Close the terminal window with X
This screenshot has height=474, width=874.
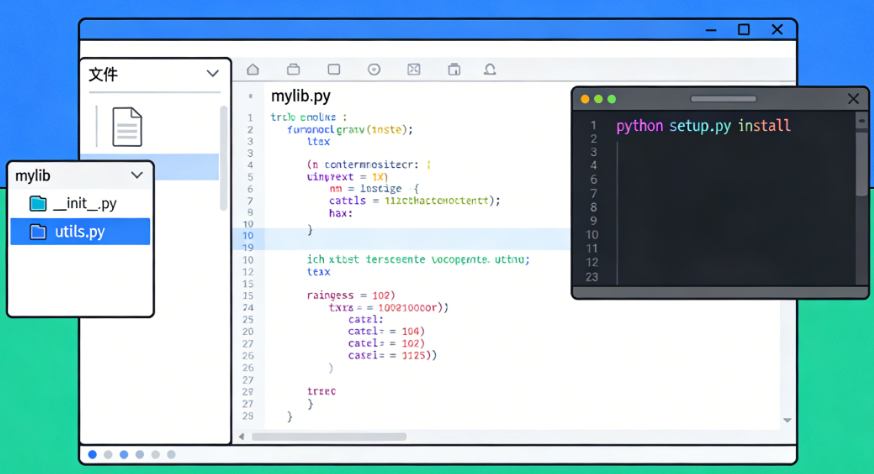point(853,99)
